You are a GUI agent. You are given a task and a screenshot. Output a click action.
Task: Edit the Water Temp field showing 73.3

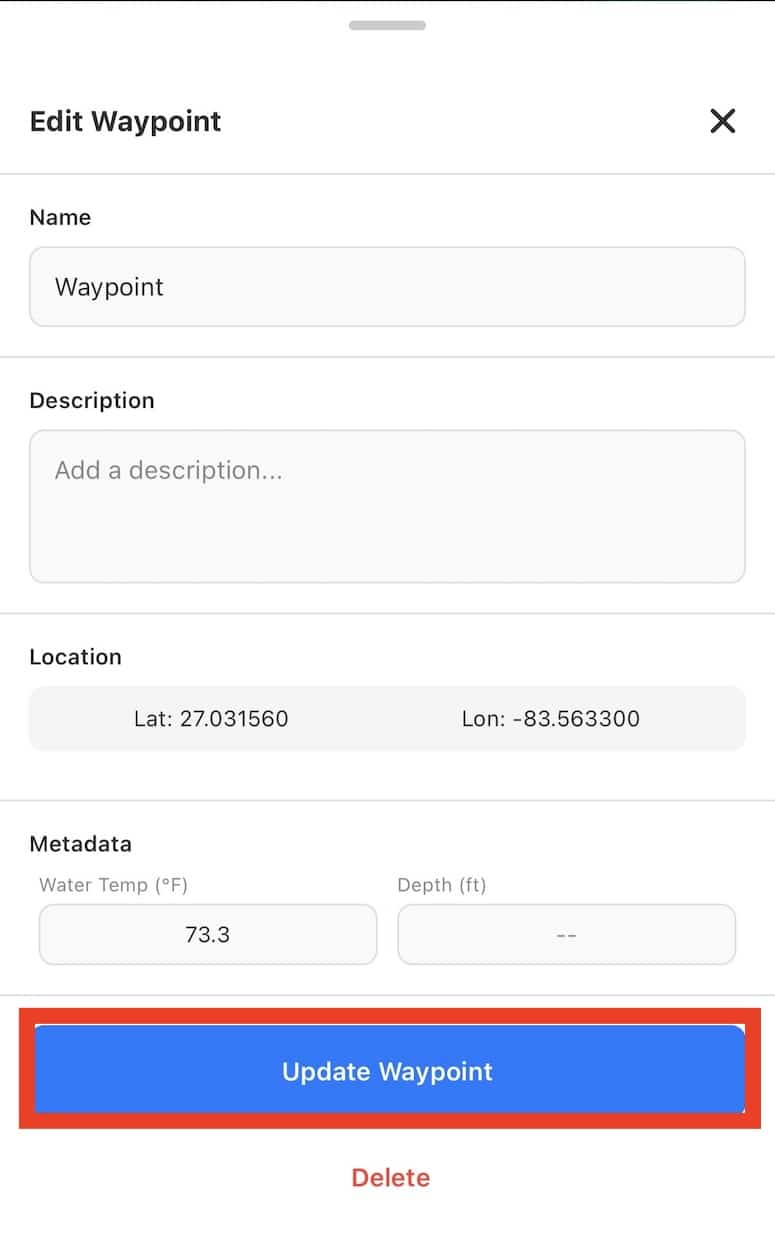[208, 935]
